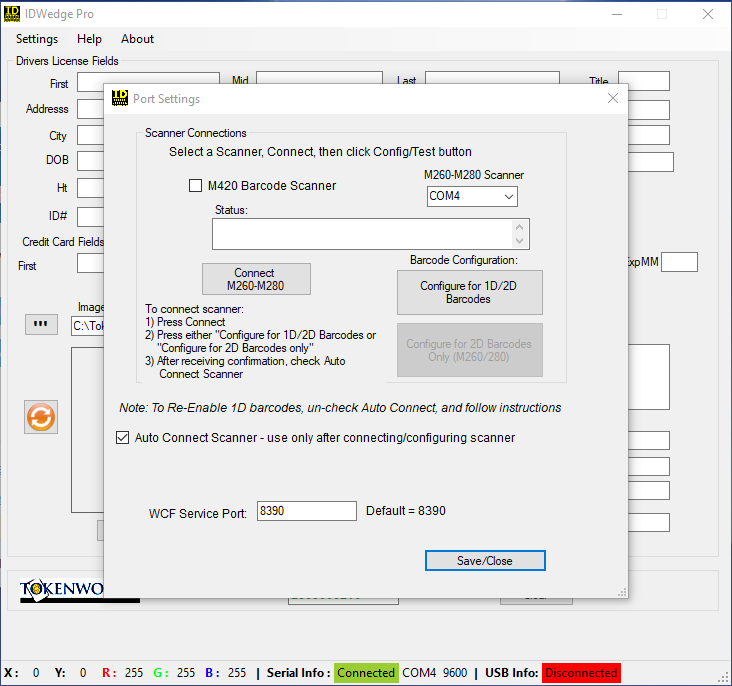This screenshot has height=686, width=732.
Task: Click the Re-Enable 1D barcodes note text
Action: 340,408
